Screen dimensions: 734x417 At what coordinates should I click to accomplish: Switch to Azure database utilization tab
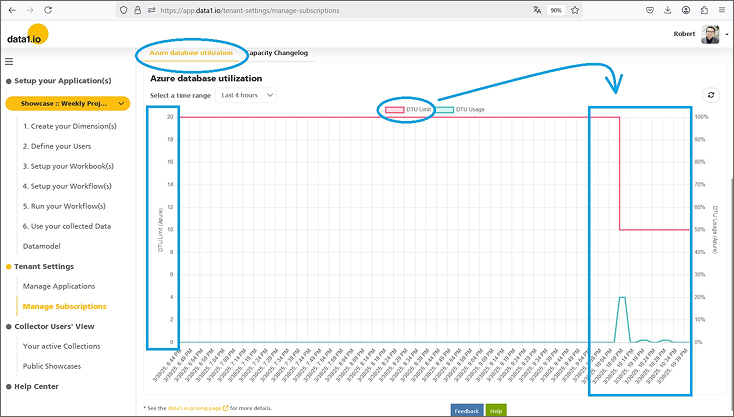(x=191, y=53)
